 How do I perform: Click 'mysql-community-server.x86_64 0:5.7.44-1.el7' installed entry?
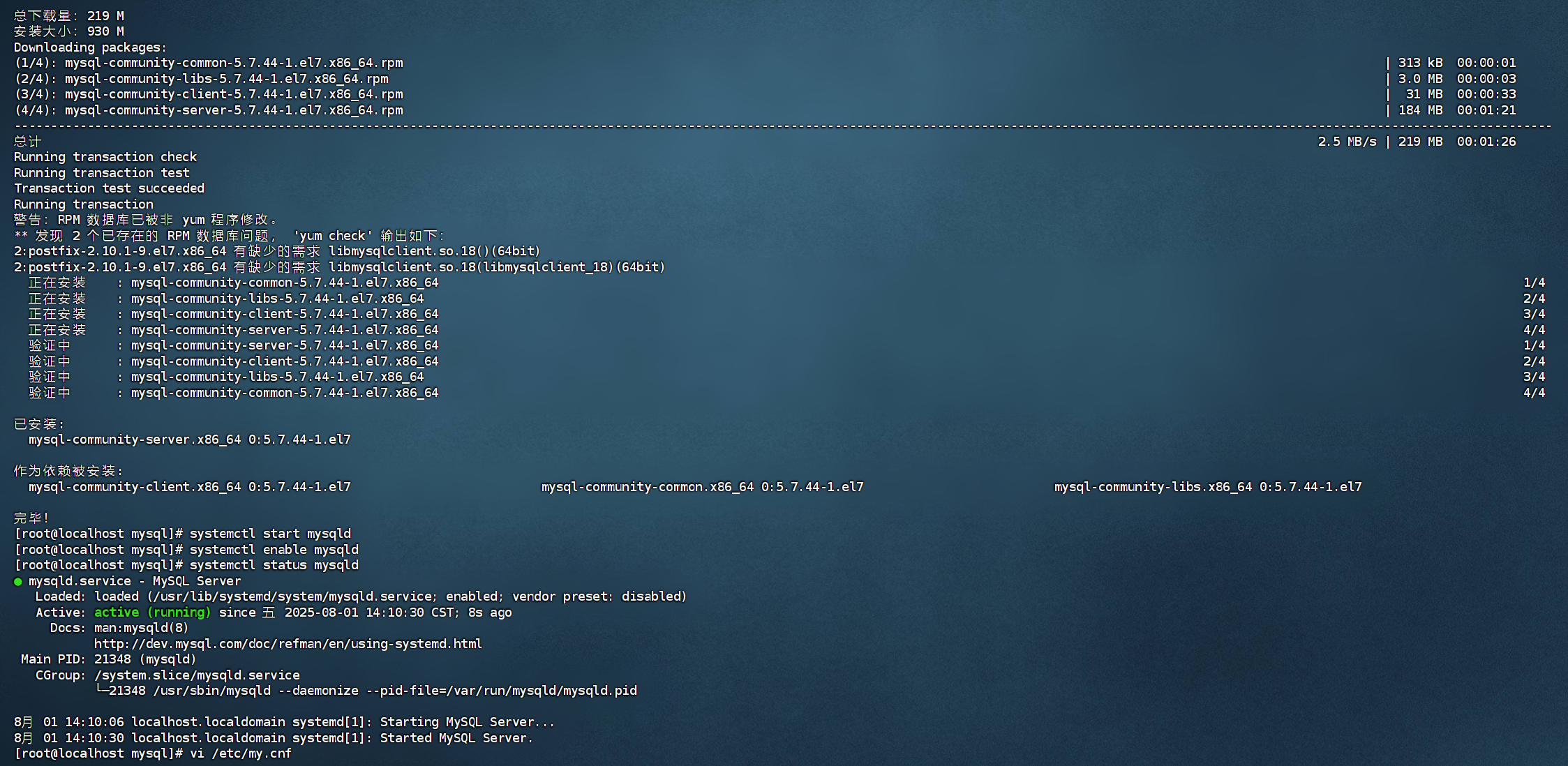[190, 440]
